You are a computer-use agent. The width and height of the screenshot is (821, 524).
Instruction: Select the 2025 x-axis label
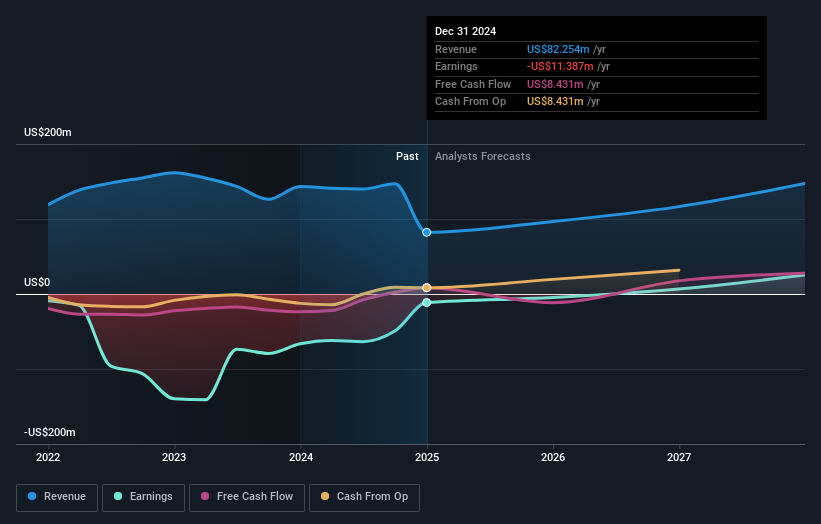tap(427, 458)
